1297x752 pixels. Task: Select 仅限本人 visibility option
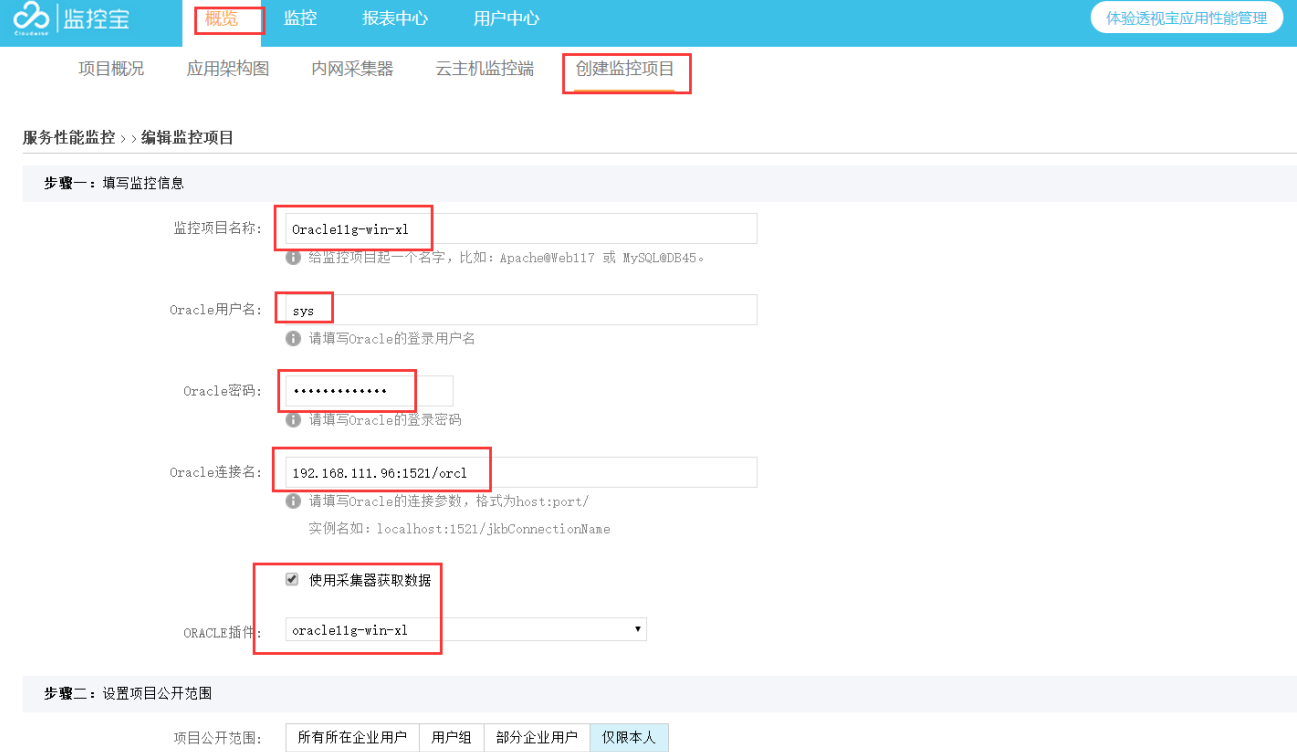[x=629, y=738]
